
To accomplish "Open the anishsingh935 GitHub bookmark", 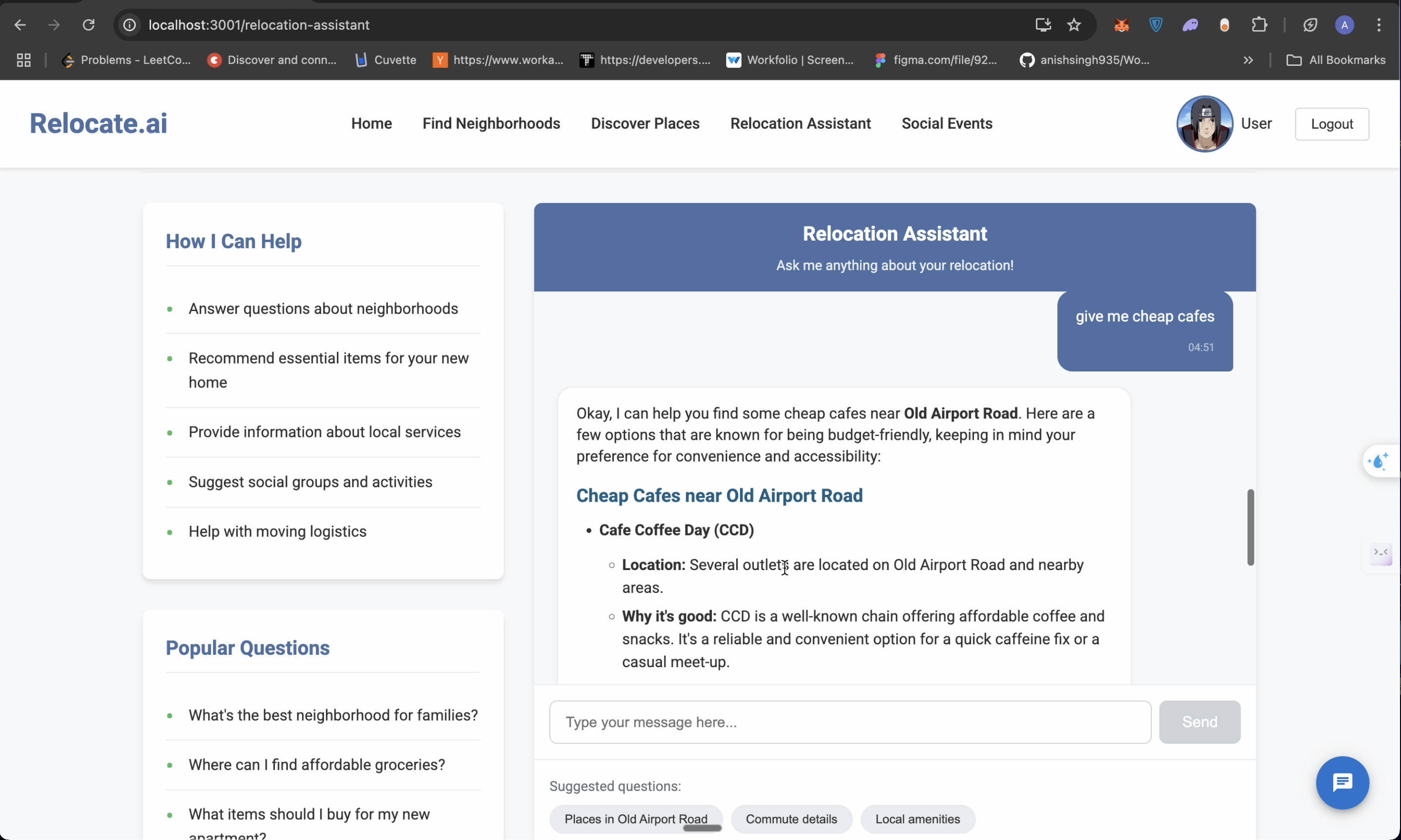I will pyautogui.click(x=1084, y=60).
